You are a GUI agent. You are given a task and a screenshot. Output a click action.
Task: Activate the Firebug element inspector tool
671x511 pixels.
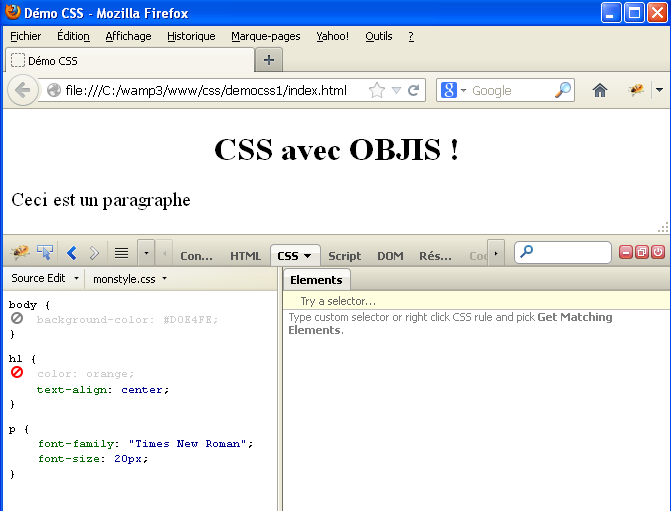(x=45, y=253)
